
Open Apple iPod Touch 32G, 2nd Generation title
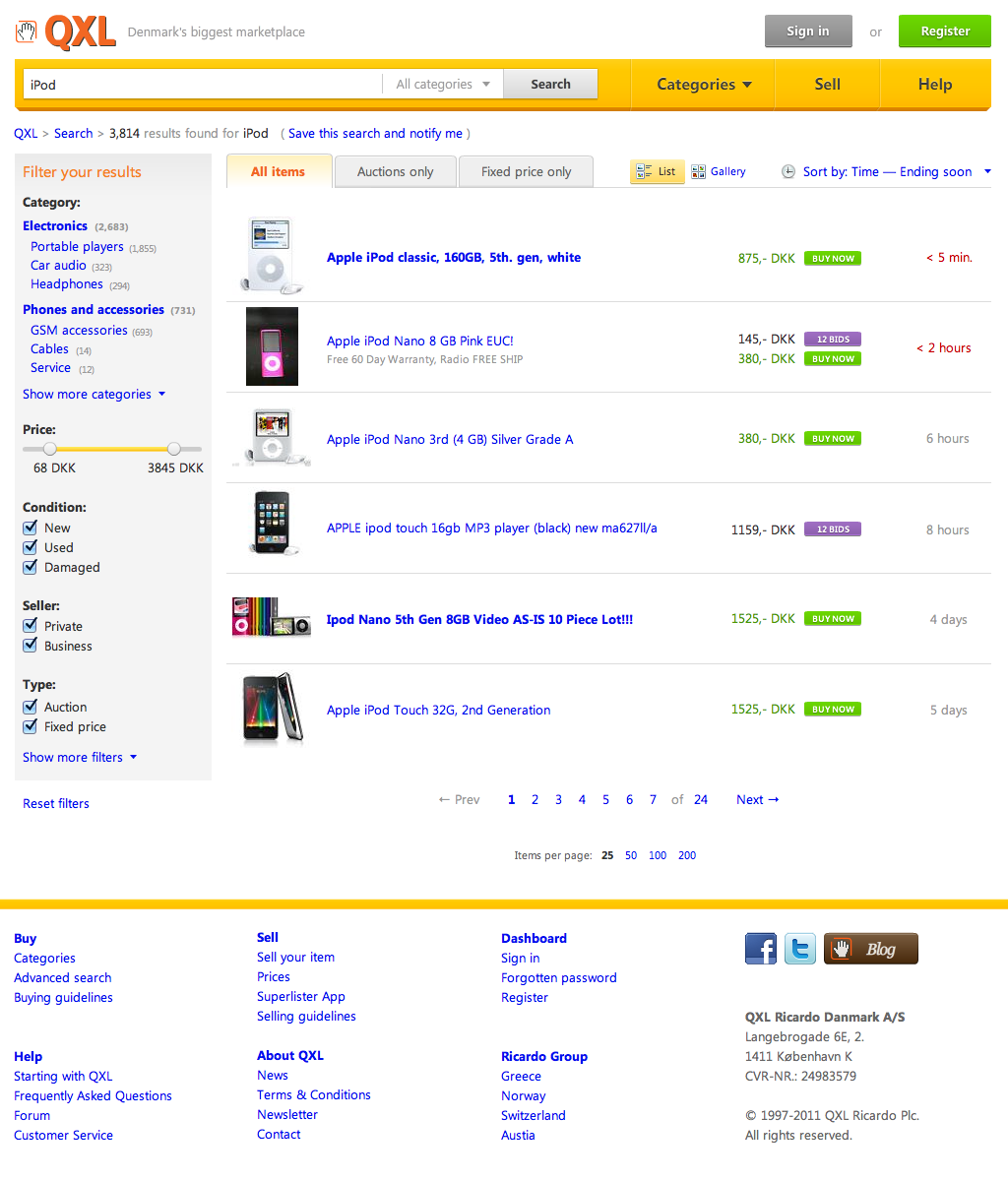pos(439,710)
